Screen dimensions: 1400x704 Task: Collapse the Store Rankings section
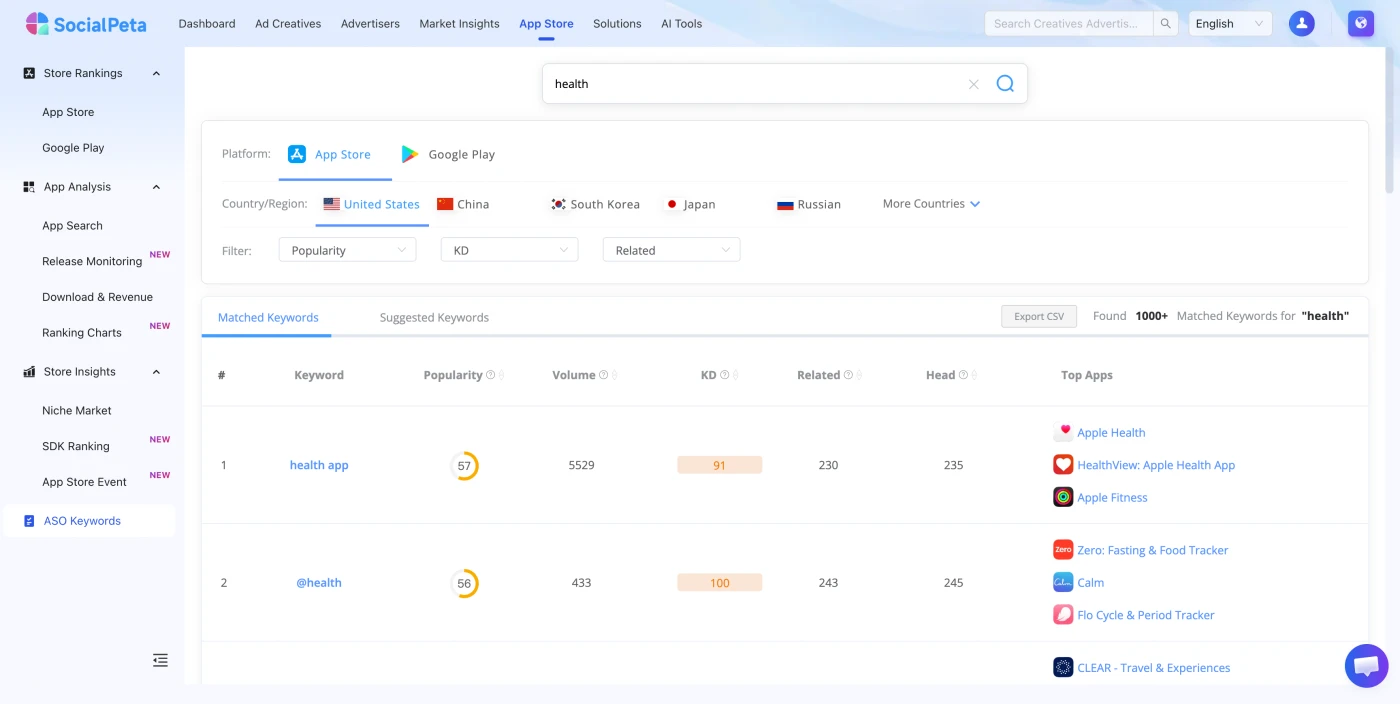point(156,73)
